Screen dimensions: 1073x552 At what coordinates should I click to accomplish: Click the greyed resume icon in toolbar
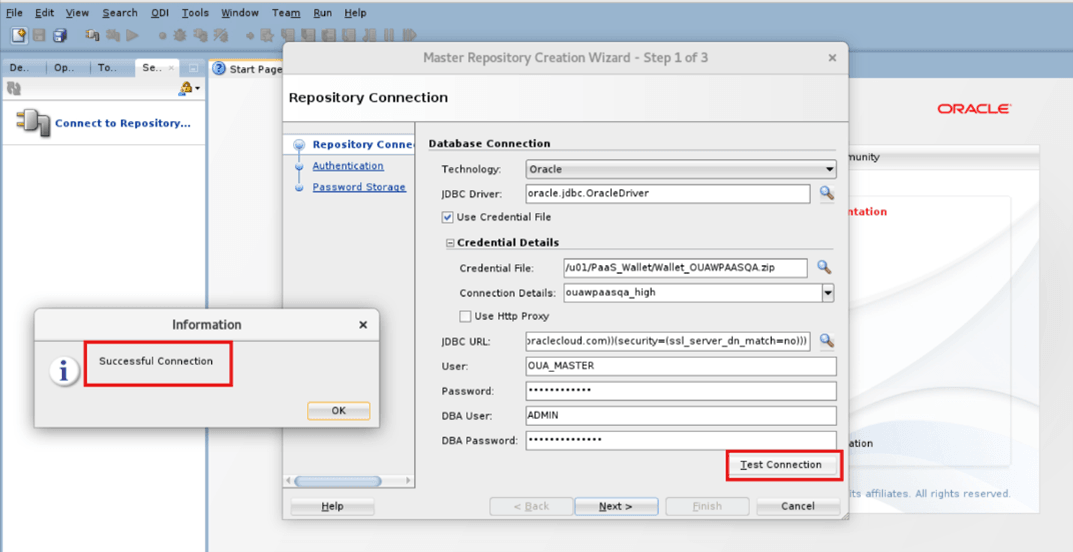409,34
